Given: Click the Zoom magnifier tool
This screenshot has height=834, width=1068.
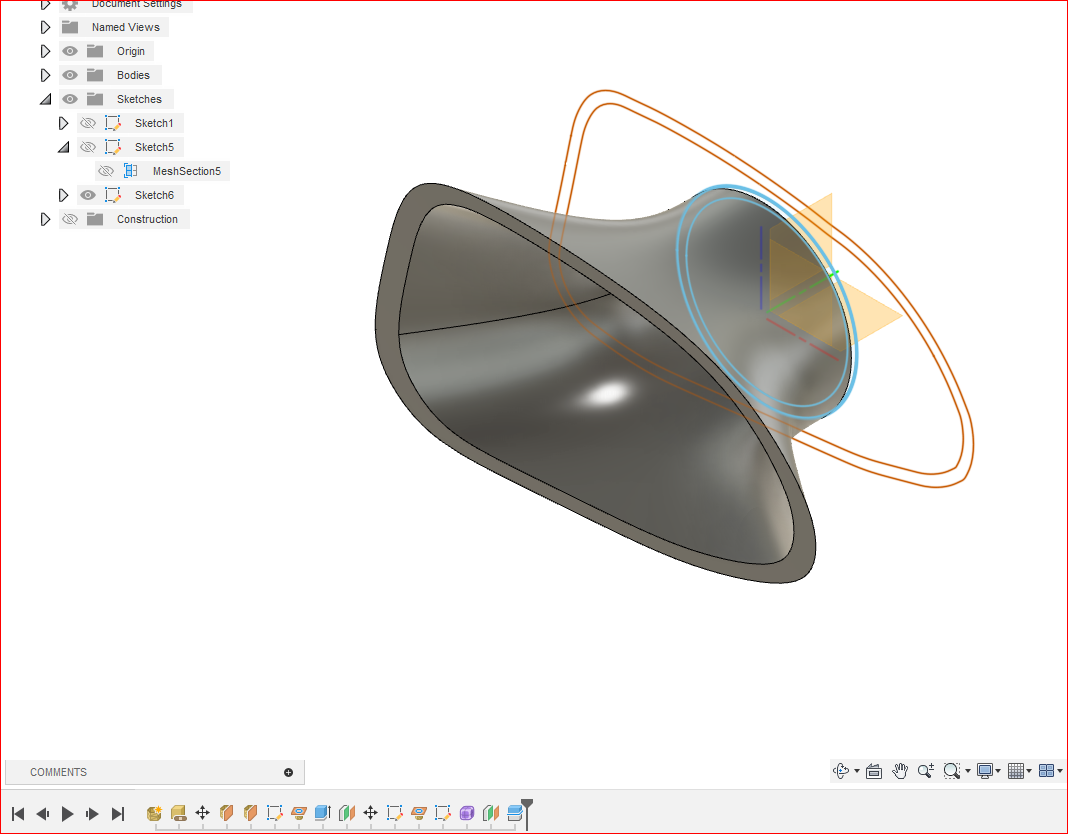Looking at the screenshot, I should click(925, 770).
